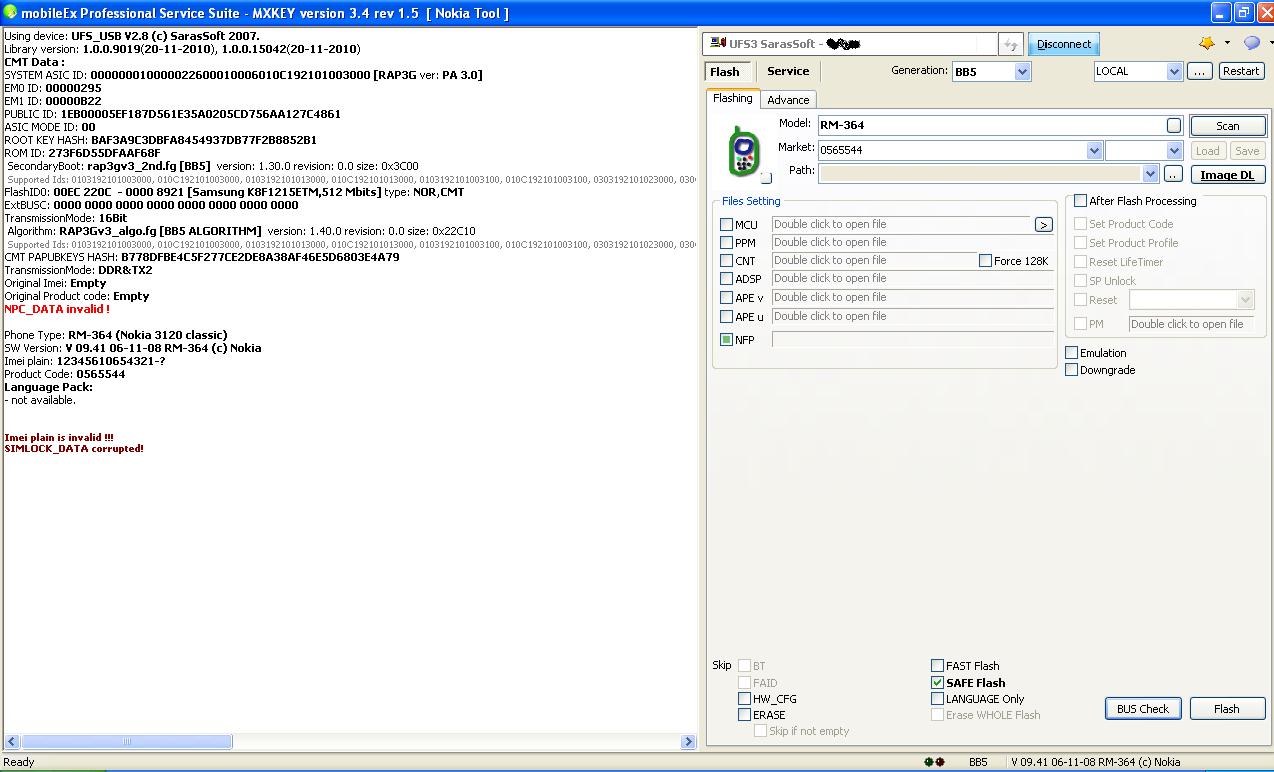
Task: Click the yellow star favorites icon
Action: (1207, 43)
